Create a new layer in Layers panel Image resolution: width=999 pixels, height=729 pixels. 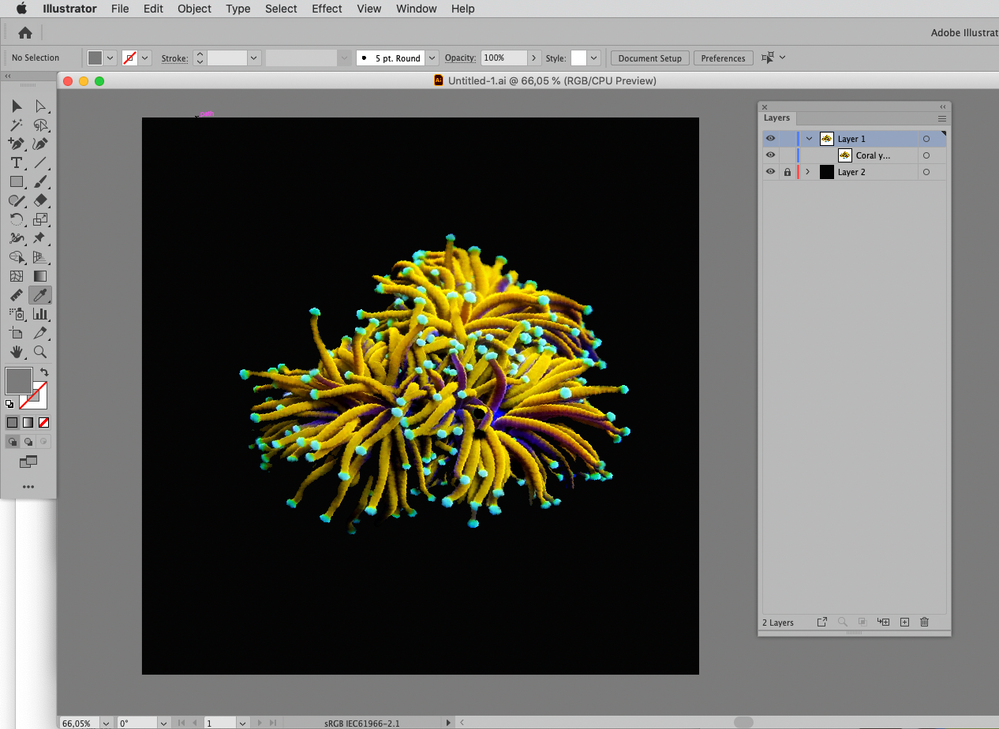coord(904,622)
